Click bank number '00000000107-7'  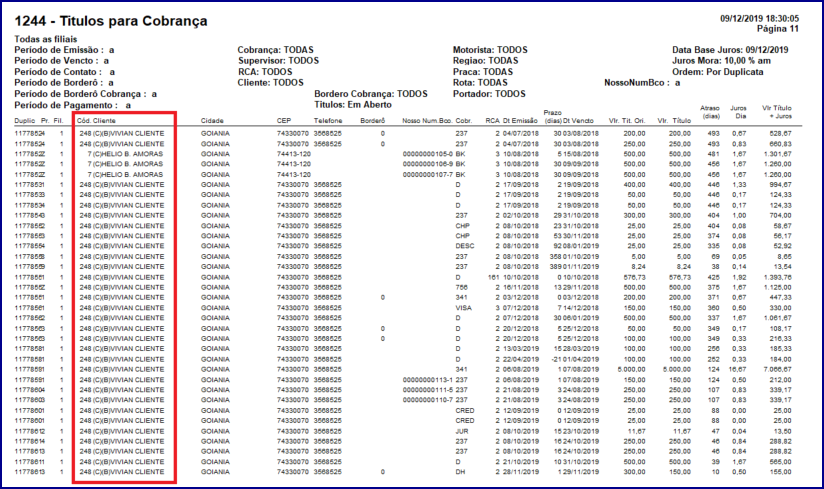[x=428, y=175]
